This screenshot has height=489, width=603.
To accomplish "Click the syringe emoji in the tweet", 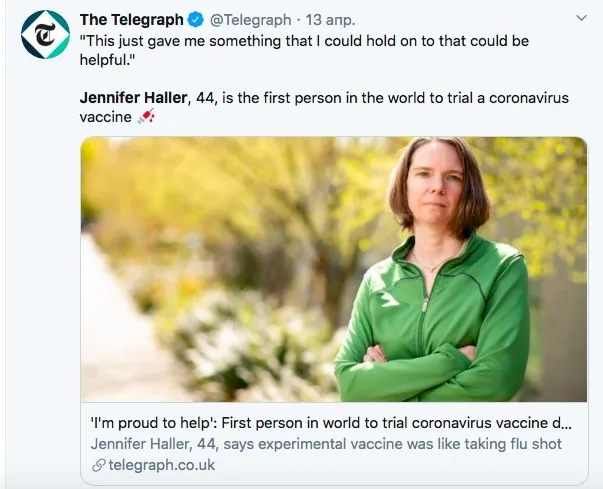I will click(146, 117).
